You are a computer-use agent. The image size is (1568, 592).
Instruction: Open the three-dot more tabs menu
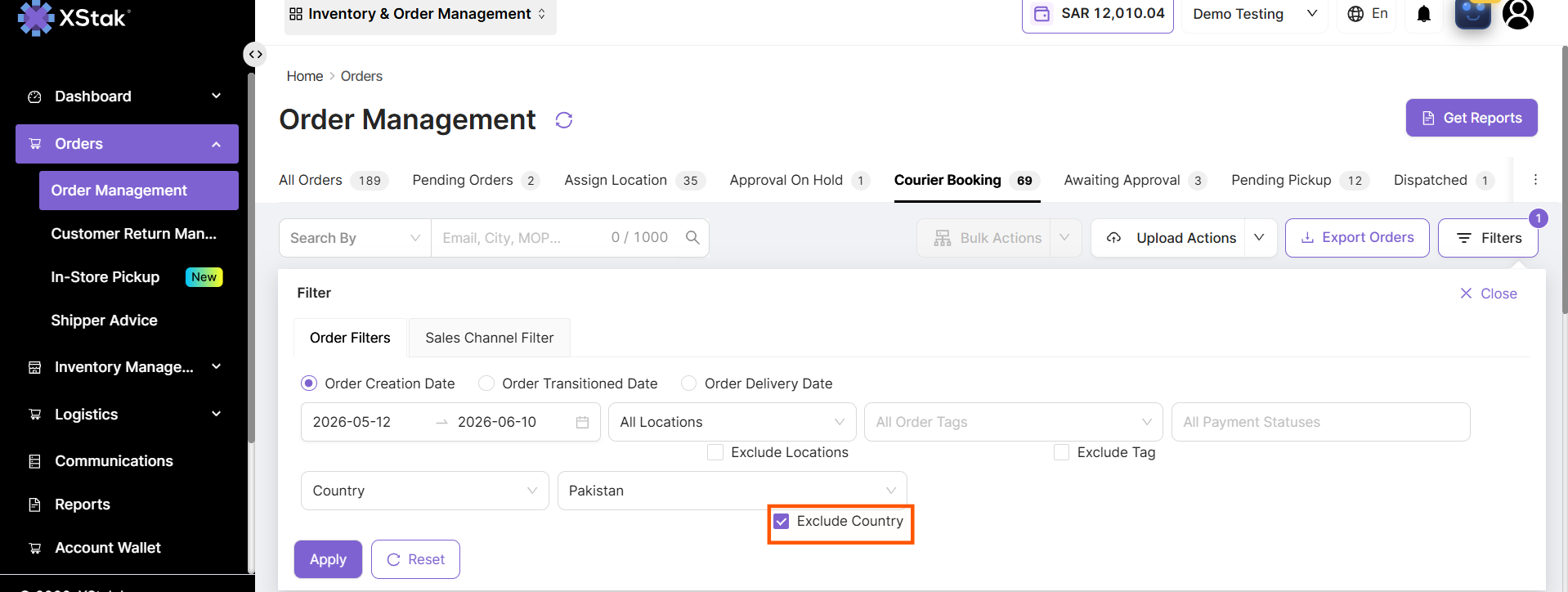[x=1535, y=180]
